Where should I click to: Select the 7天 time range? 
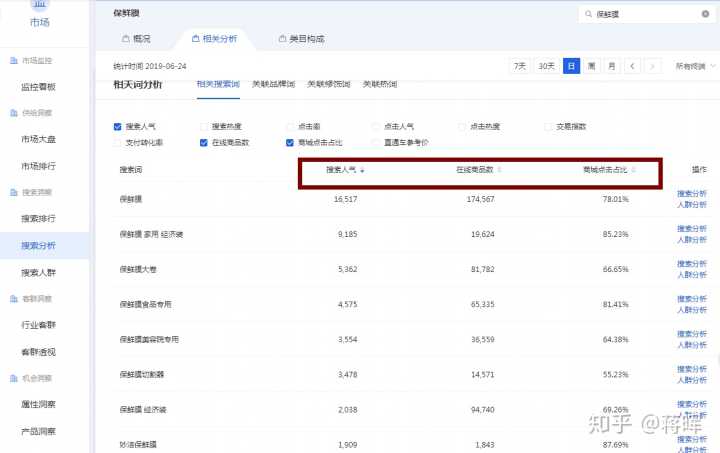coord(520,66)
